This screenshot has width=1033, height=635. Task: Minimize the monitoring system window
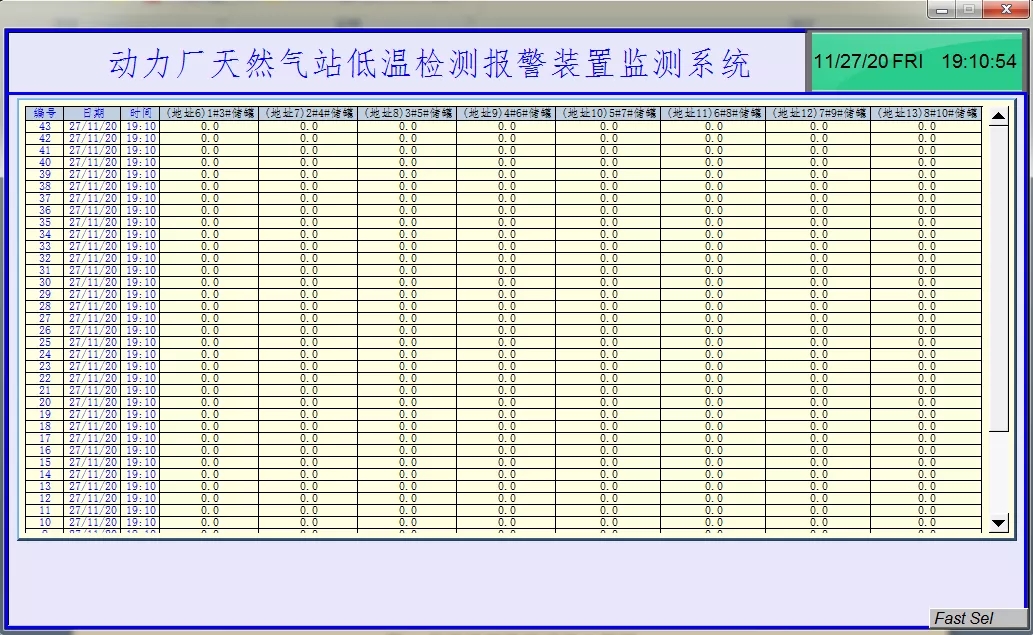(941, 9)
